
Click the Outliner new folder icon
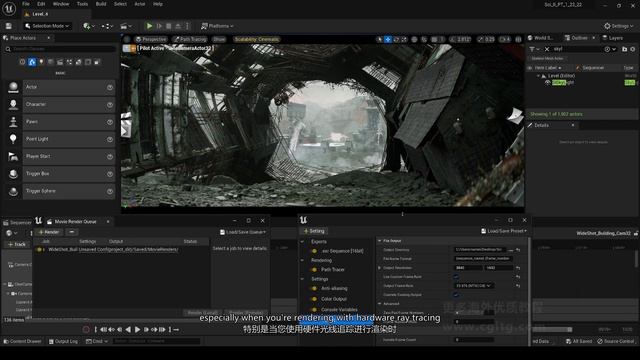624,49
